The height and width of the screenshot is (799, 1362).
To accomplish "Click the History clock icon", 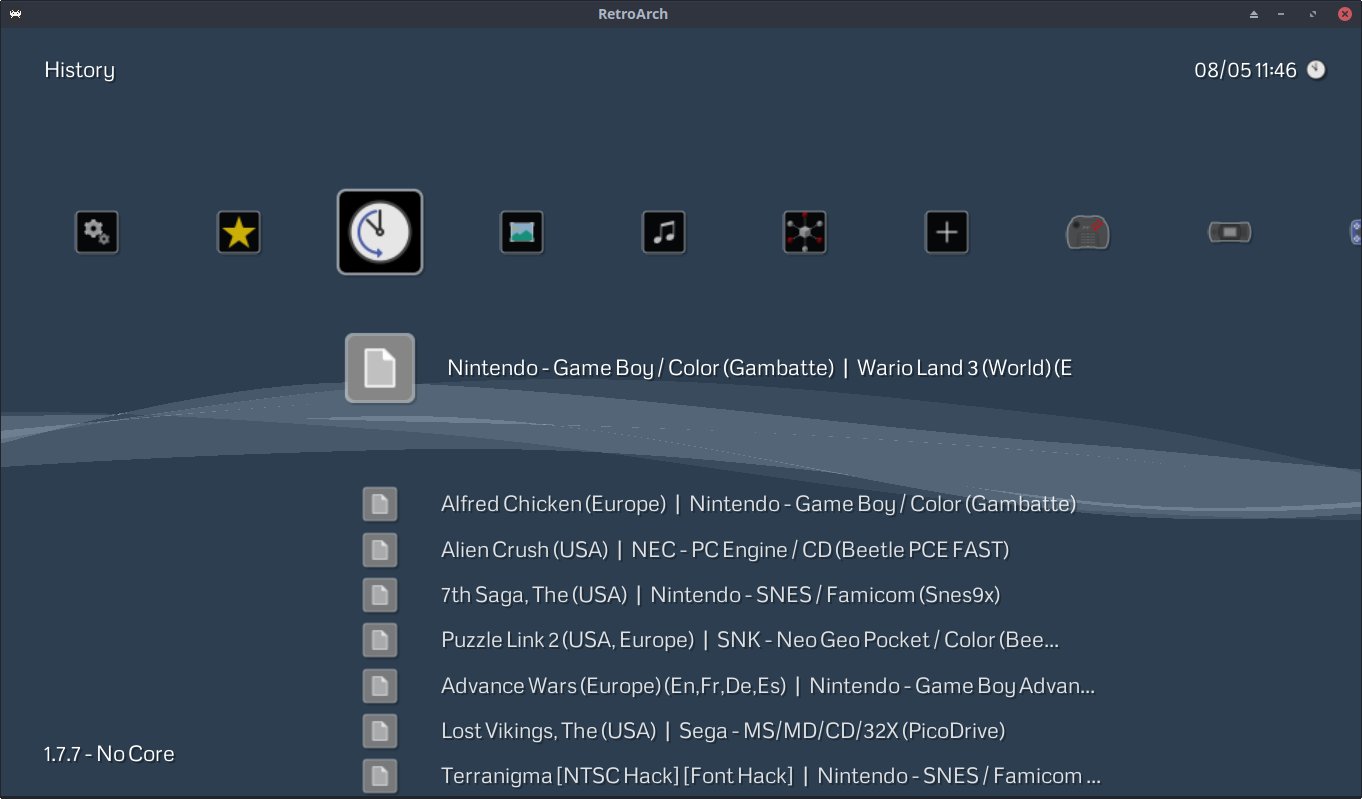I will point(380,232).
